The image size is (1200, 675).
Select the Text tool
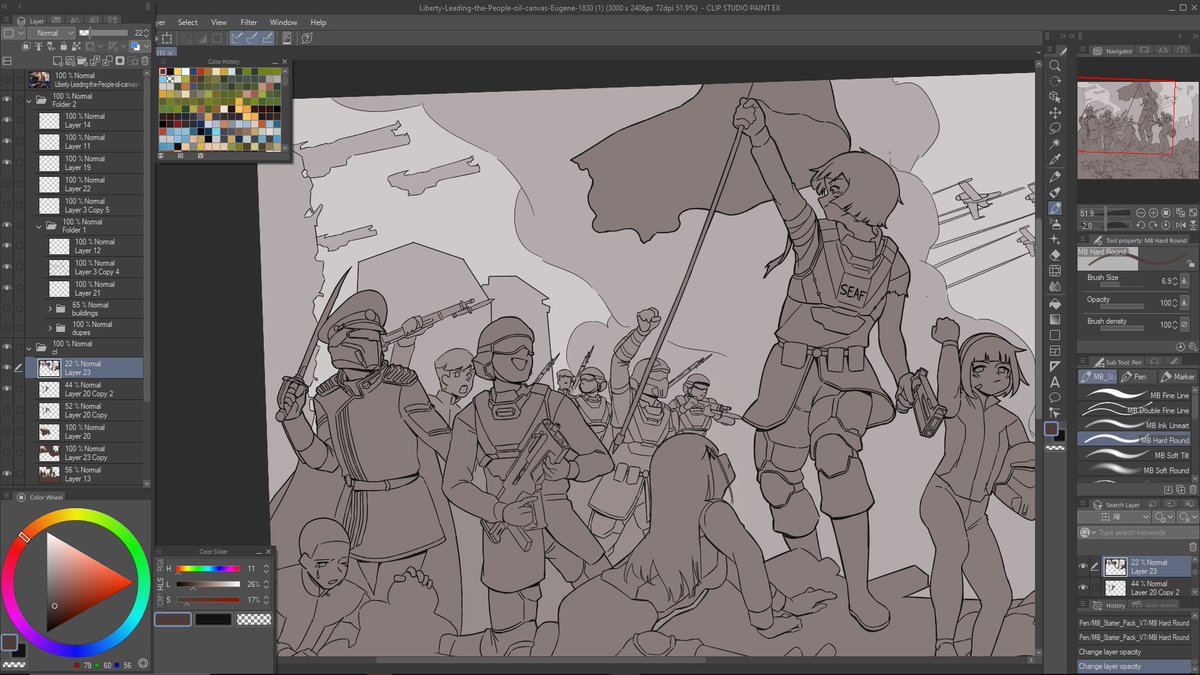pyautogui.click(x=1055, y=381)
